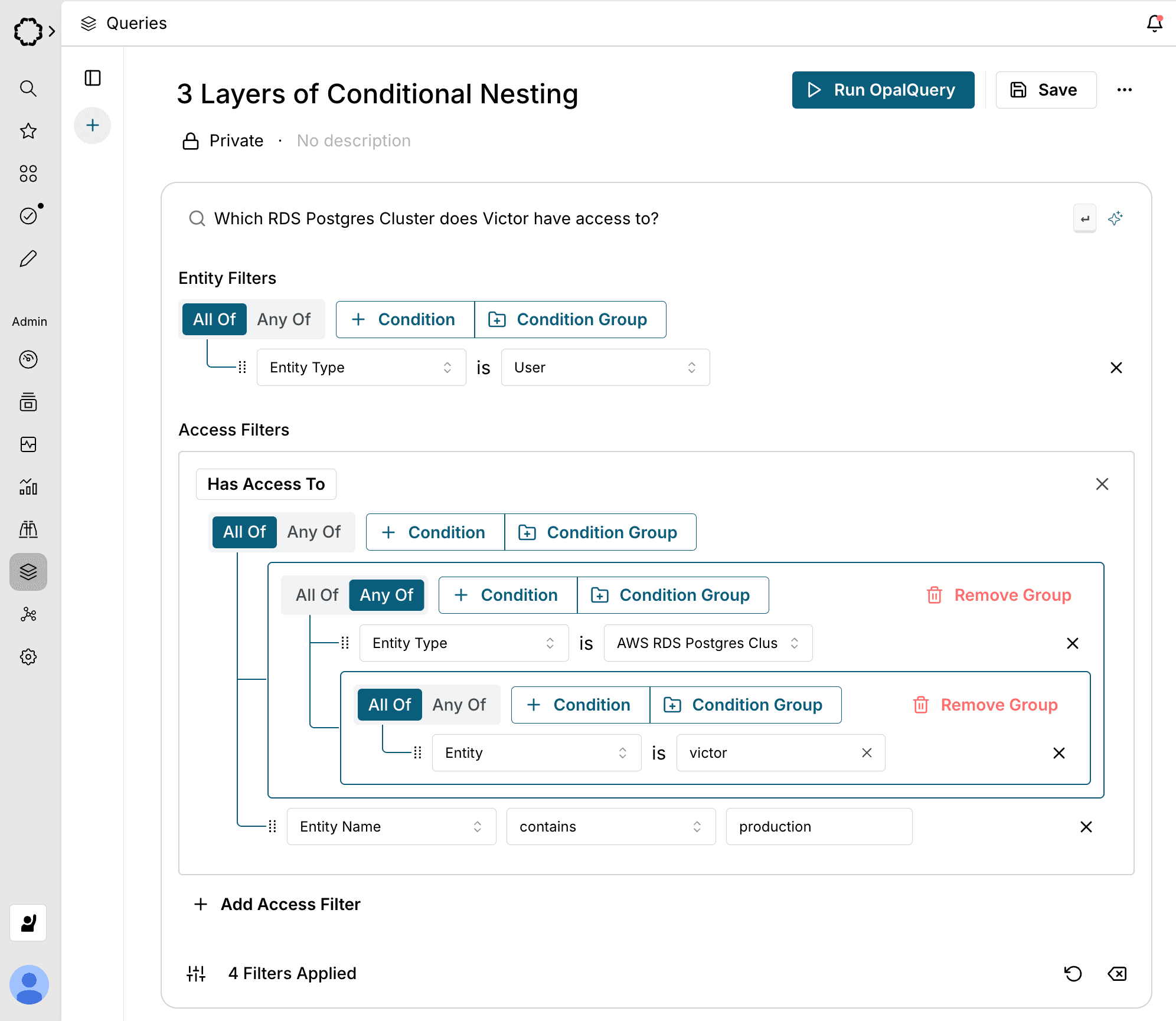Click the notification bell icon
The image size is (1176, 1021).
click(1154, 24)
